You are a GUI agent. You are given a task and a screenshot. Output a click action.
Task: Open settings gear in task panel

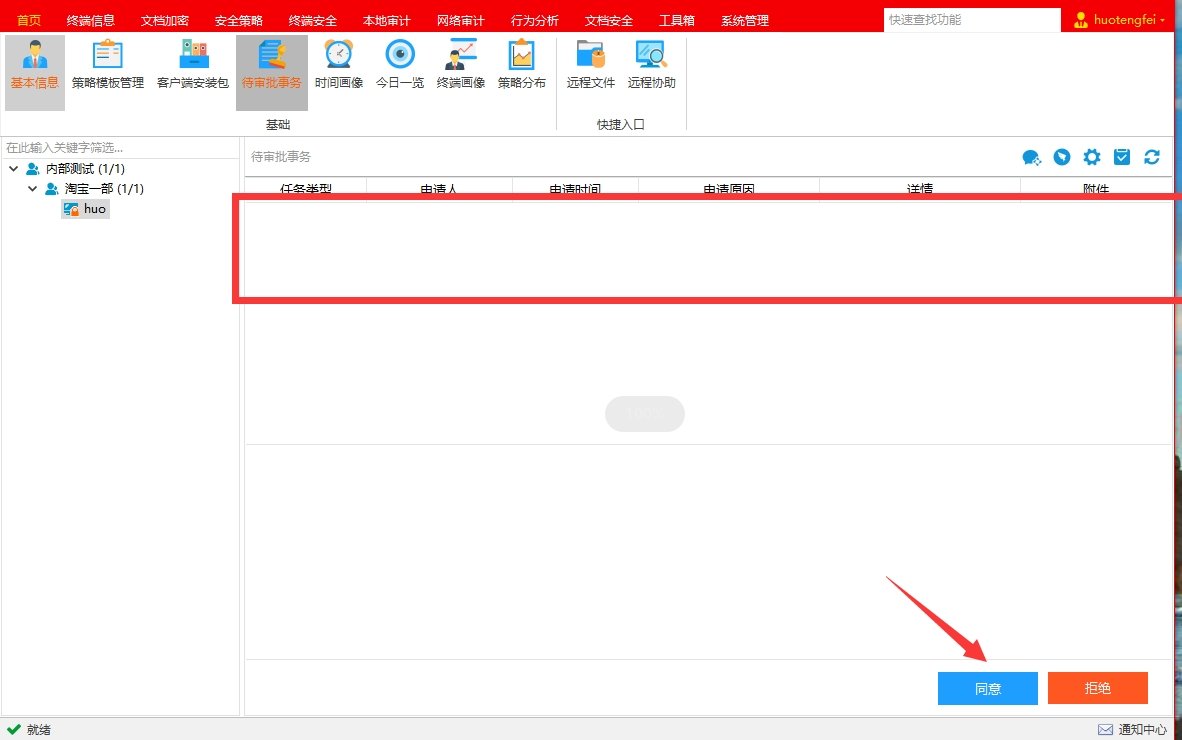(1091, 157)
